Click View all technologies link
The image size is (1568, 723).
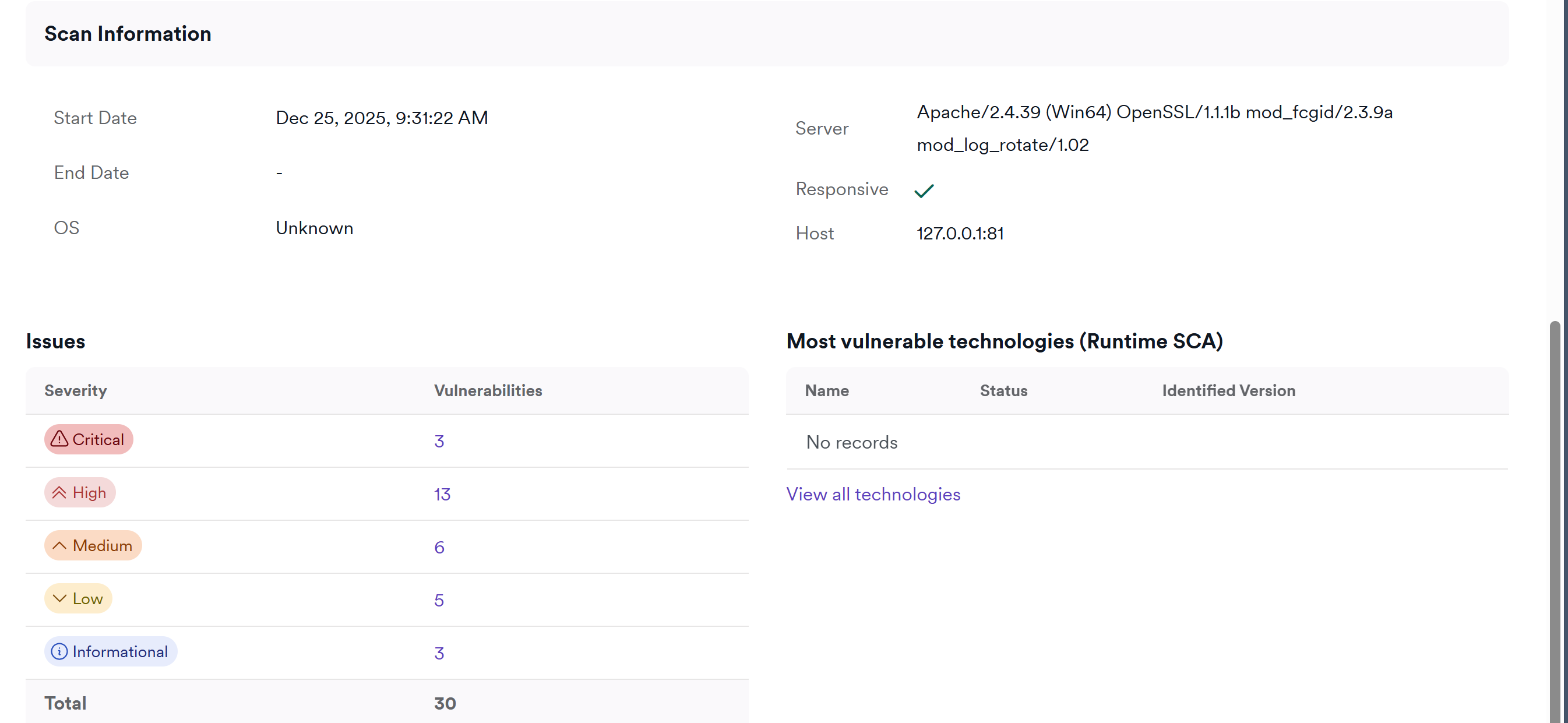(873, 494)
